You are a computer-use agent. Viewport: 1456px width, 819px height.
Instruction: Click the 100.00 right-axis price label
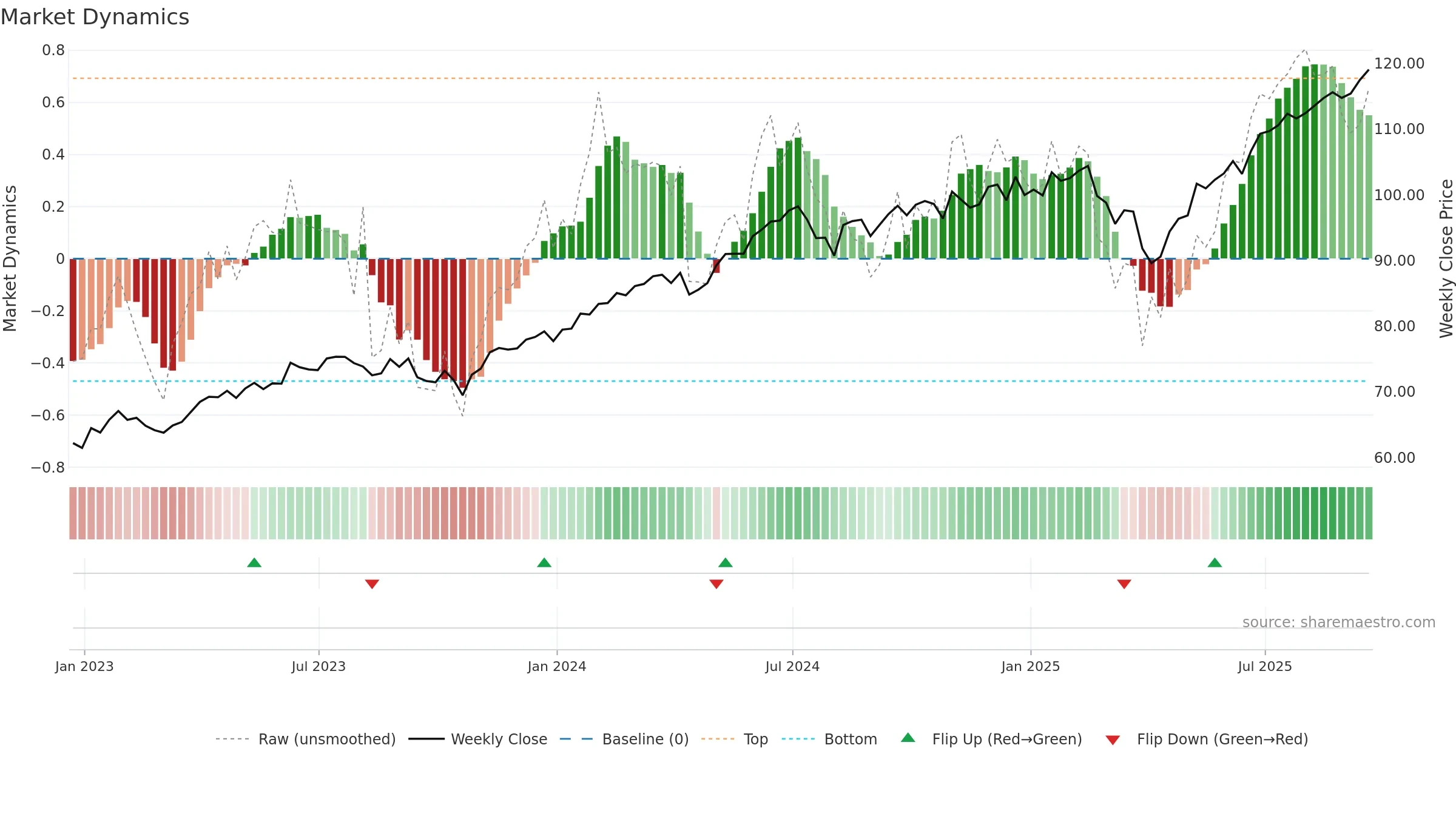[1399, 195]
